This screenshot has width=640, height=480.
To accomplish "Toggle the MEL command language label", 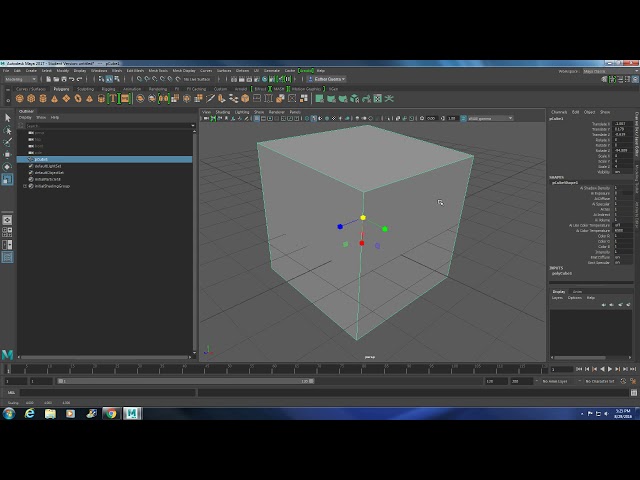I will tap(11, 393).
